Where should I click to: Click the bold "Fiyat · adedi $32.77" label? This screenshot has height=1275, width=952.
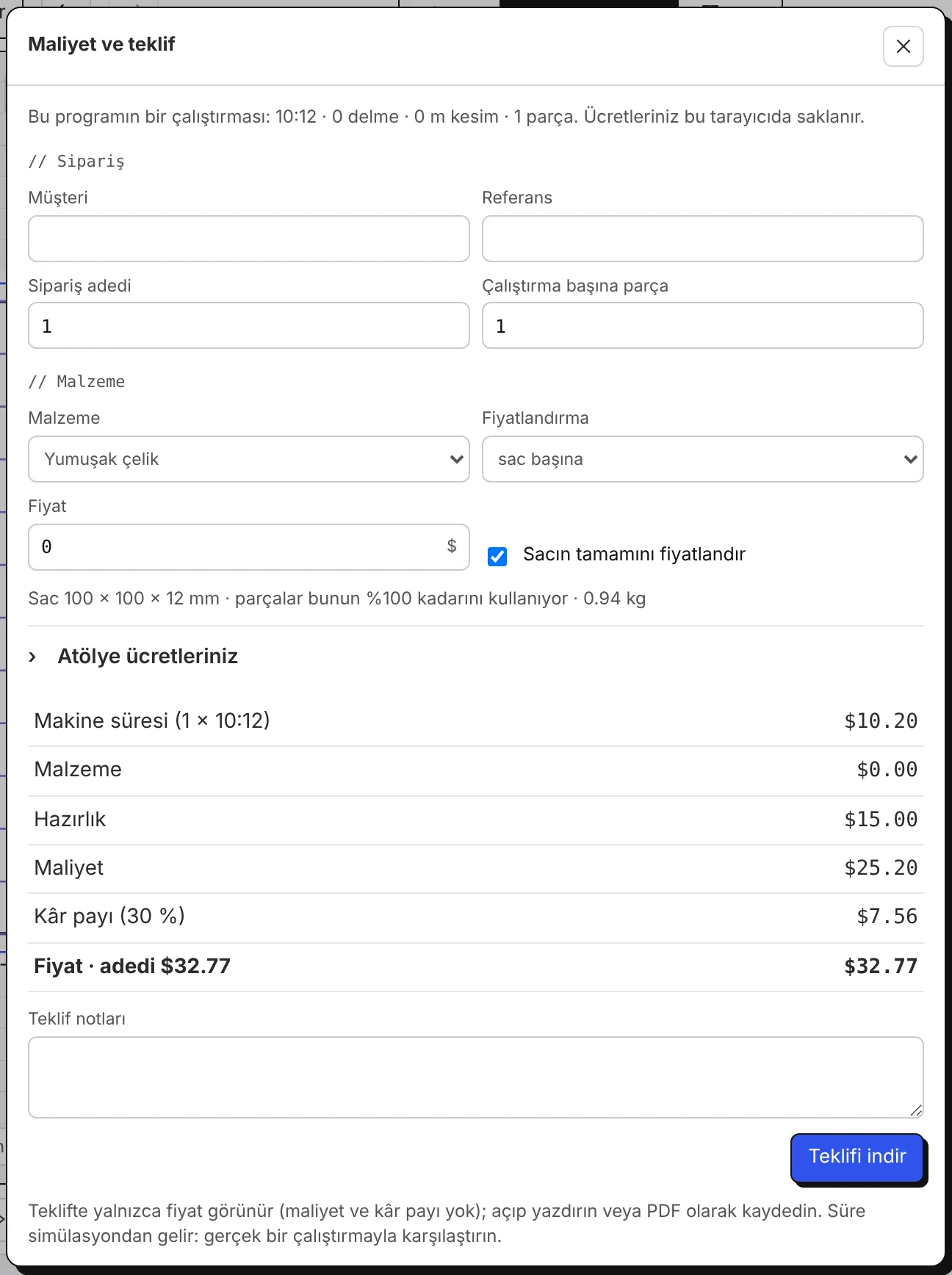point(132,966)
